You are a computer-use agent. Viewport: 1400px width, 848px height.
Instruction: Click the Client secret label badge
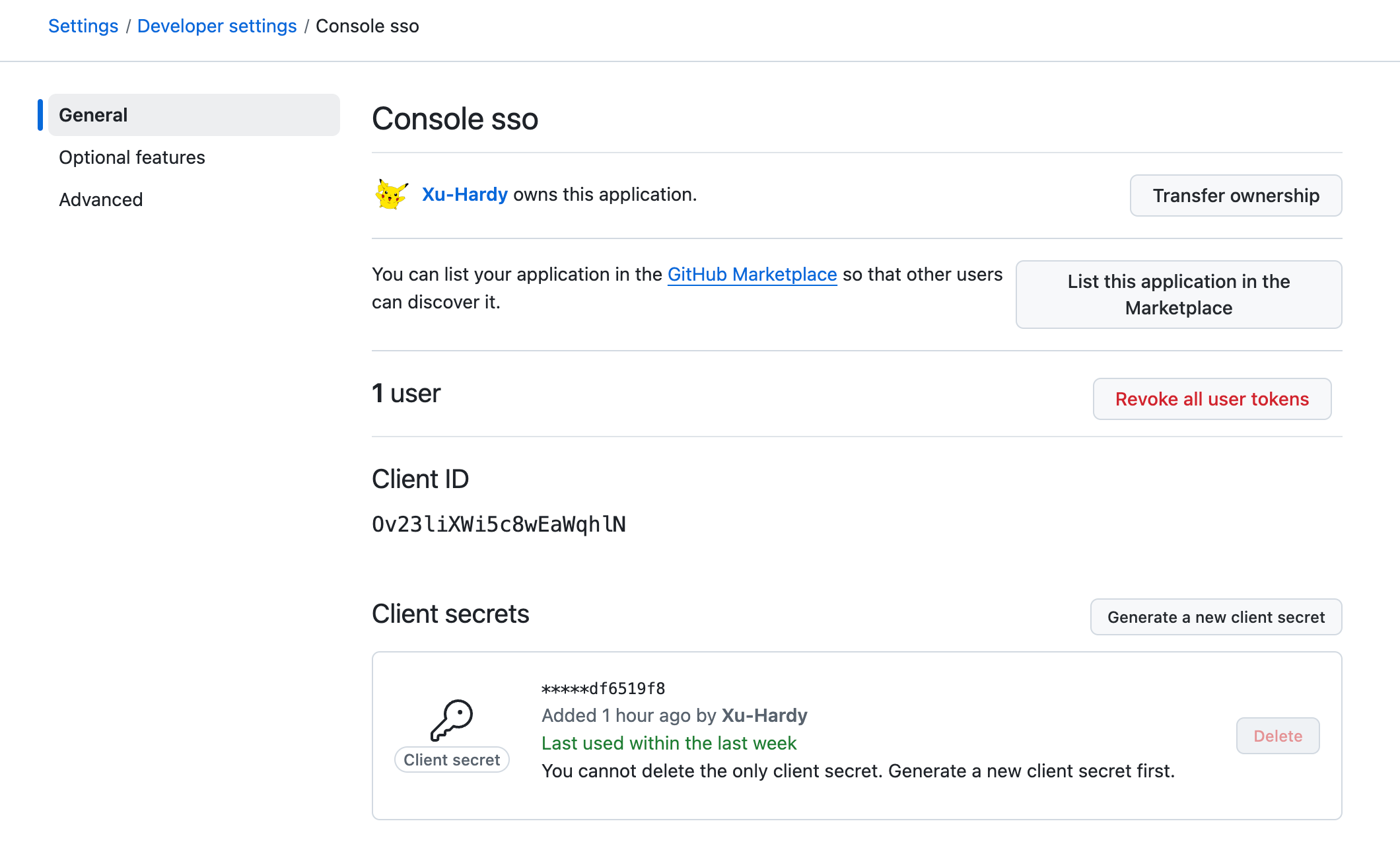click(x=452, y=760)
